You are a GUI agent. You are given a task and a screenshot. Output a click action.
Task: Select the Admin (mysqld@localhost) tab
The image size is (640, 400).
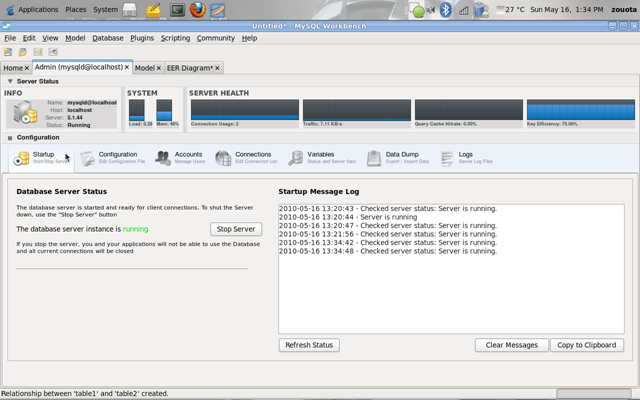79,67
